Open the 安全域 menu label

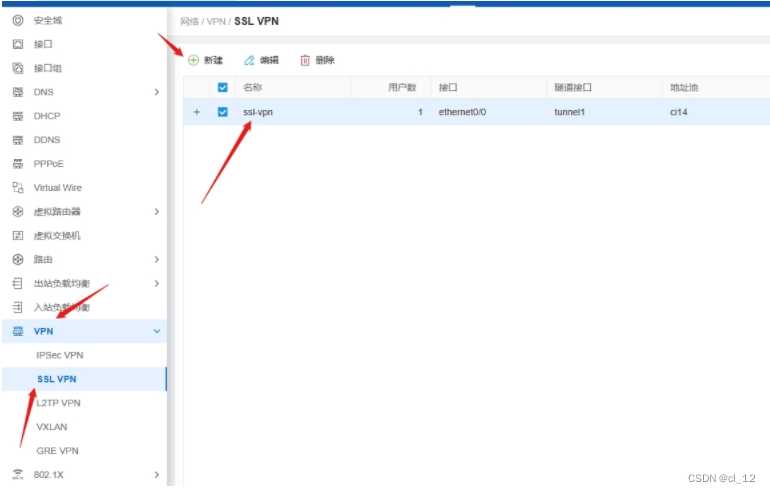pos(48,20)
